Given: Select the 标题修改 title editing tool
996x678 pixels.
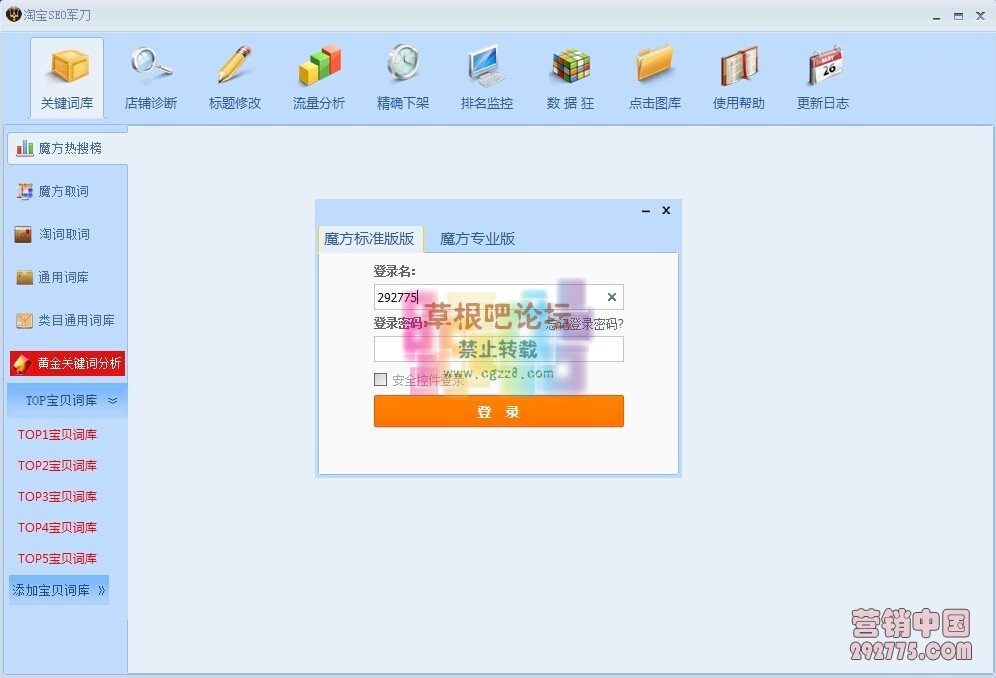Looking at the screenshot, I should click(x=234, y=77).
